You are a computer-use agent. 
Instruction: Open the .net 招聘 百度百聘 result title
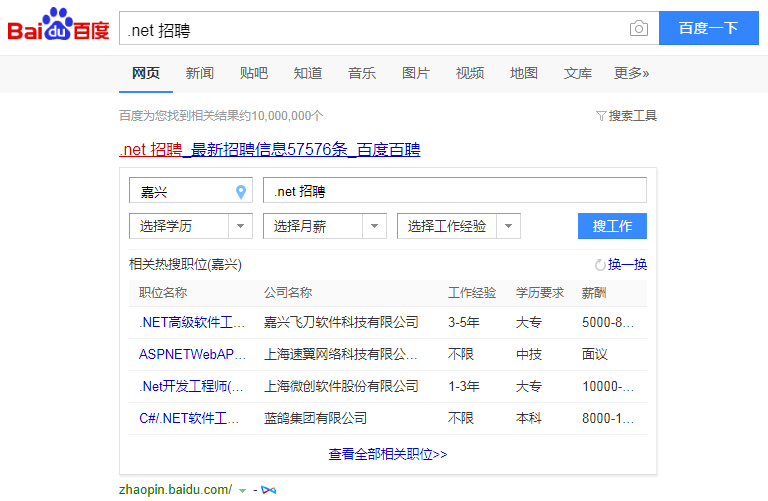(270, 149)
